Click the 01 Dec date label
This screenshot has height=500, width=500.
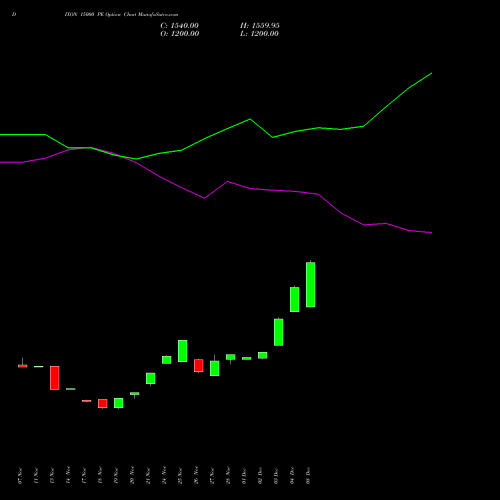tap(244, 476)
